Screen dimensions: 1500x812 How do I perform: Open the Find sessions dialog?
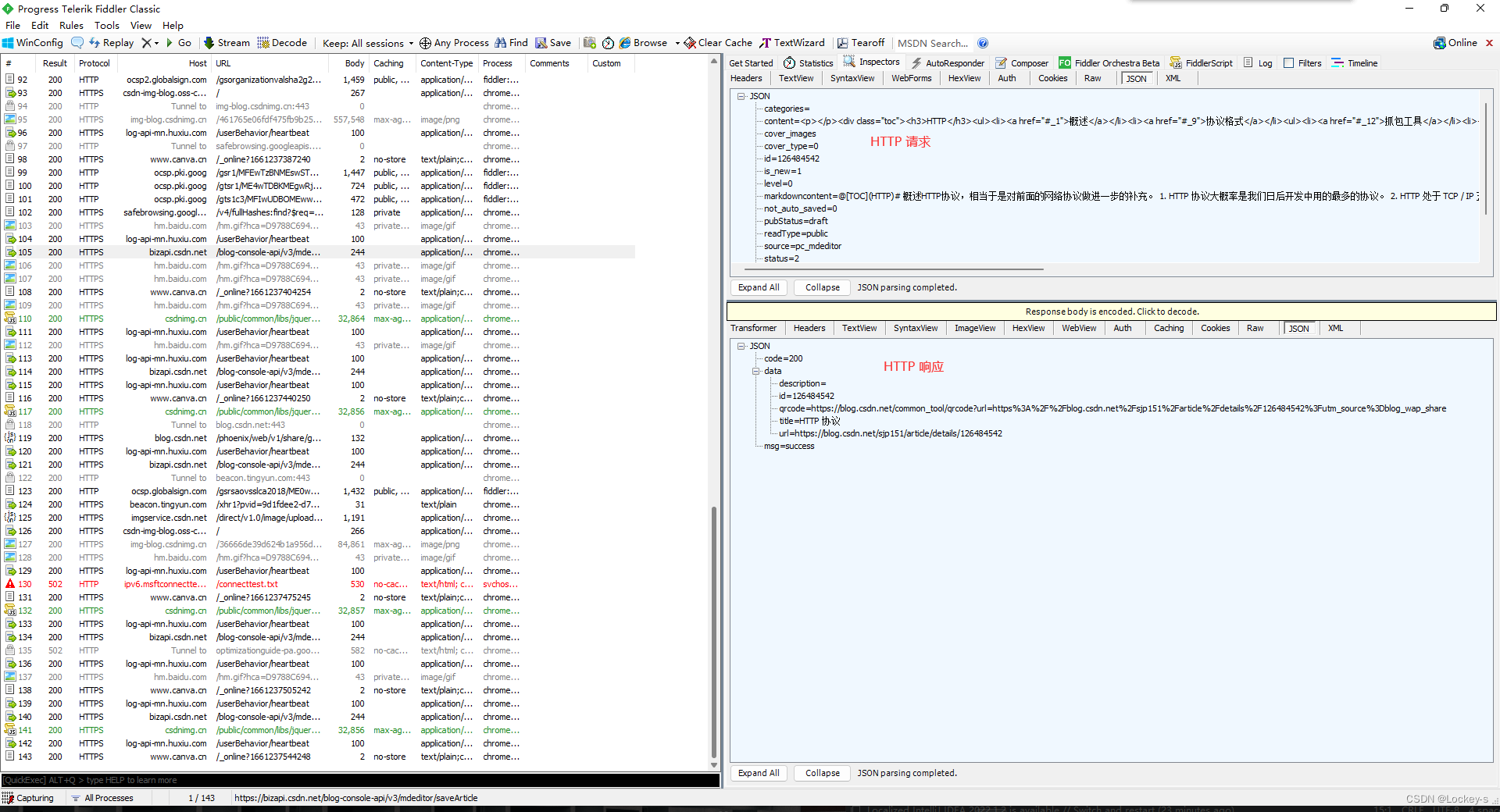pos(512,43)
